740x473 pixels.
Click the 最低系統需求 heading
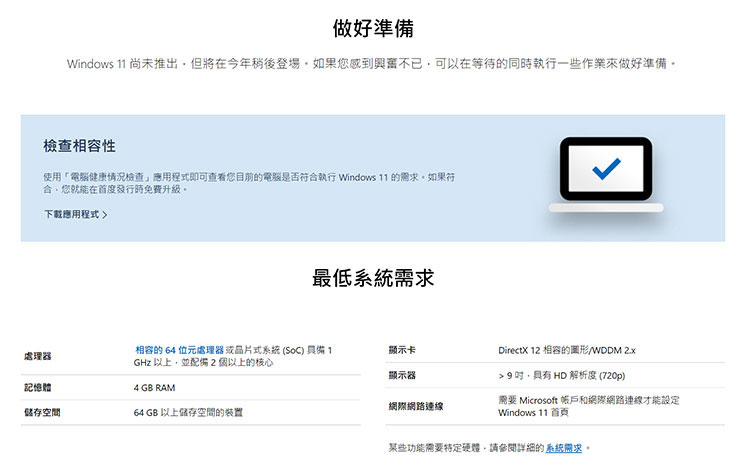click(373, 278)
